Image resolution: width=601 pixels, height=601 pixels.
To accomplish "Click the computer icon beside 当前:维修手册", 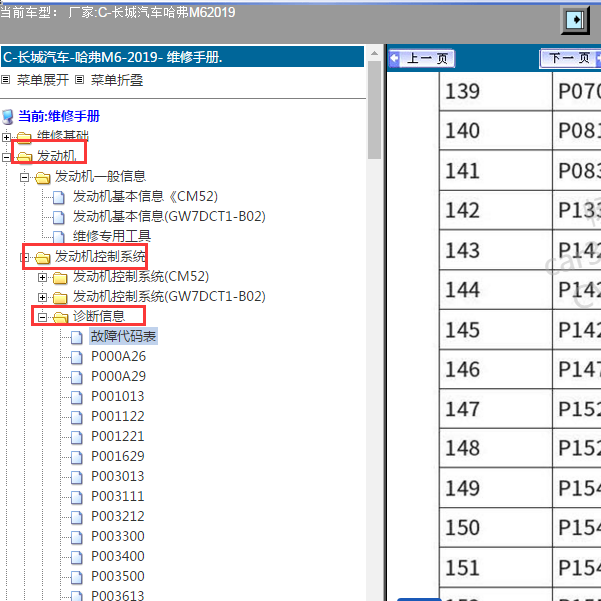I will tap(8, 117).
